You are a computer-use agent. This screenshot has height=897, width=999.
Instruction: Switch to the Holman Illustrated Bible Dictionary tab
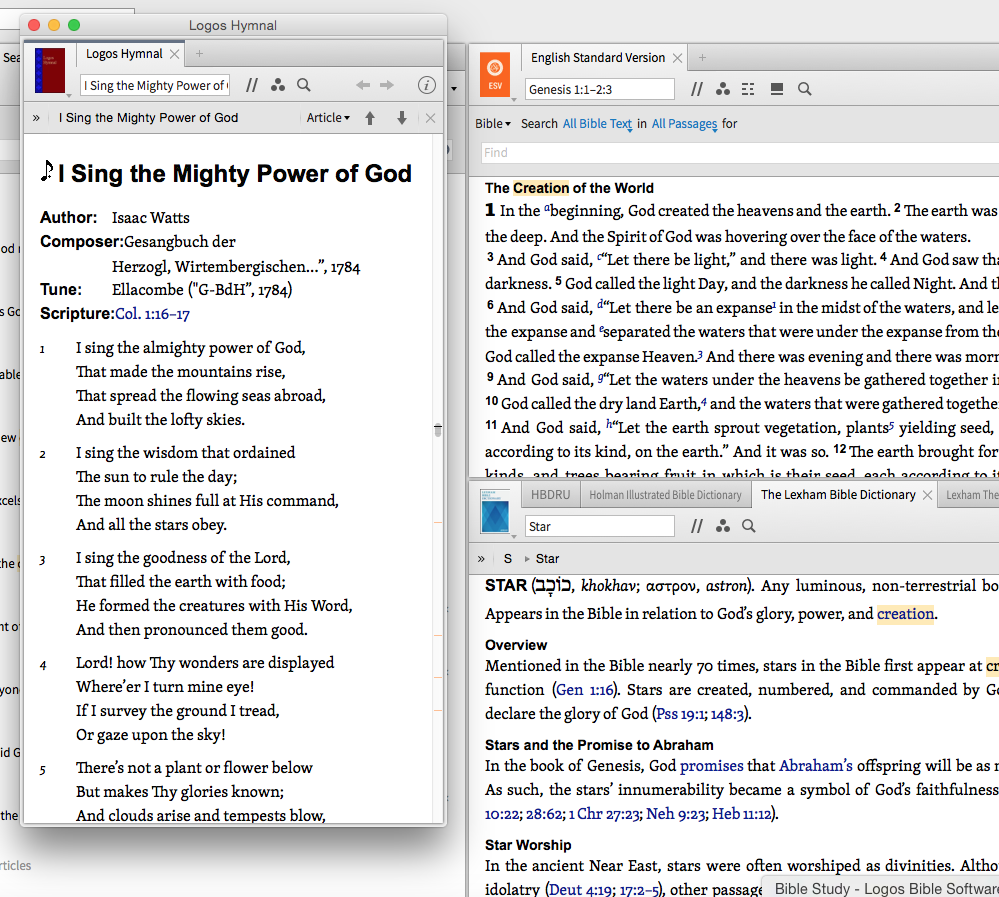665,495
